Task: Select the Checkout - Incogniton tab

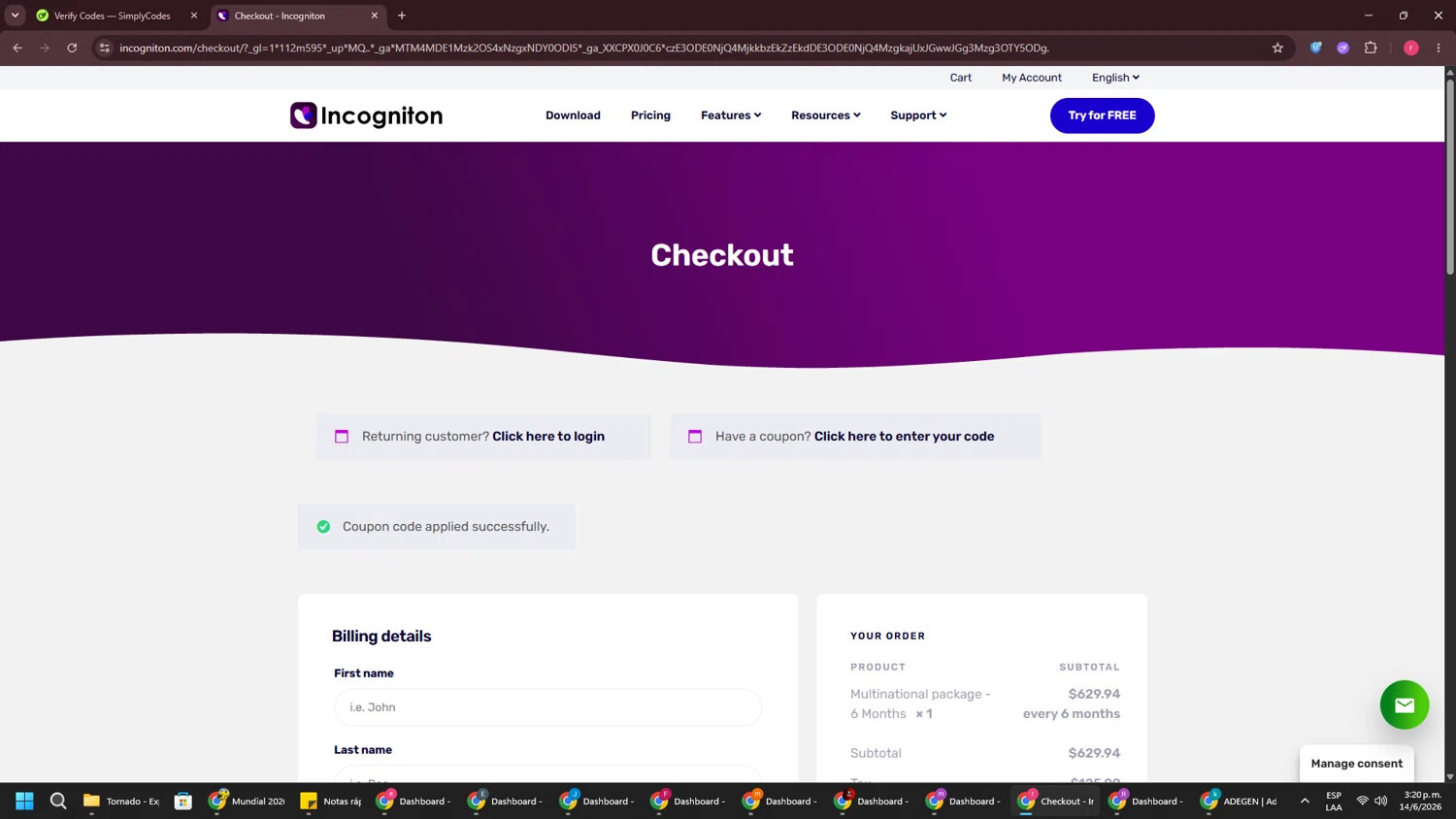Action: 280,16
